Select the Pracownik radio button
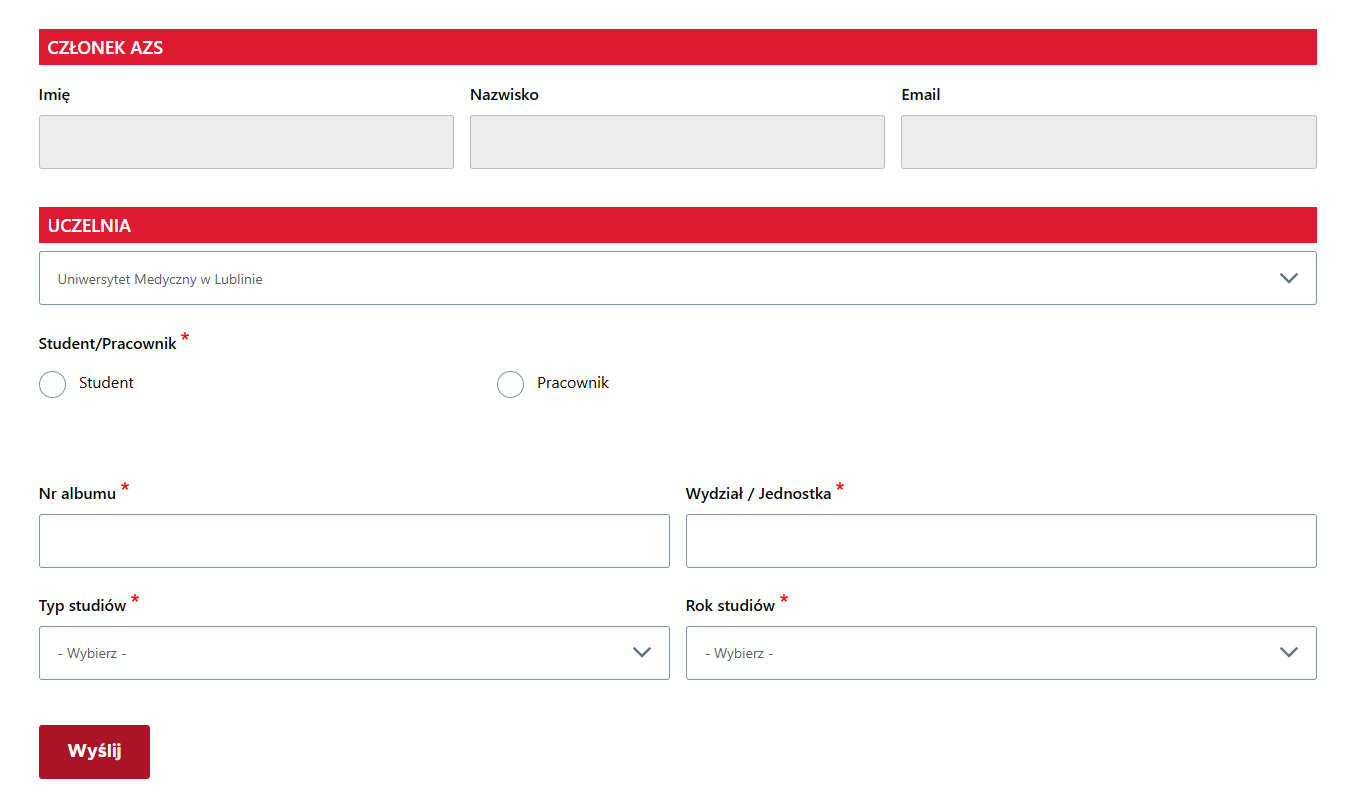Screen dimensions: 1361x807 pos(510,384)
